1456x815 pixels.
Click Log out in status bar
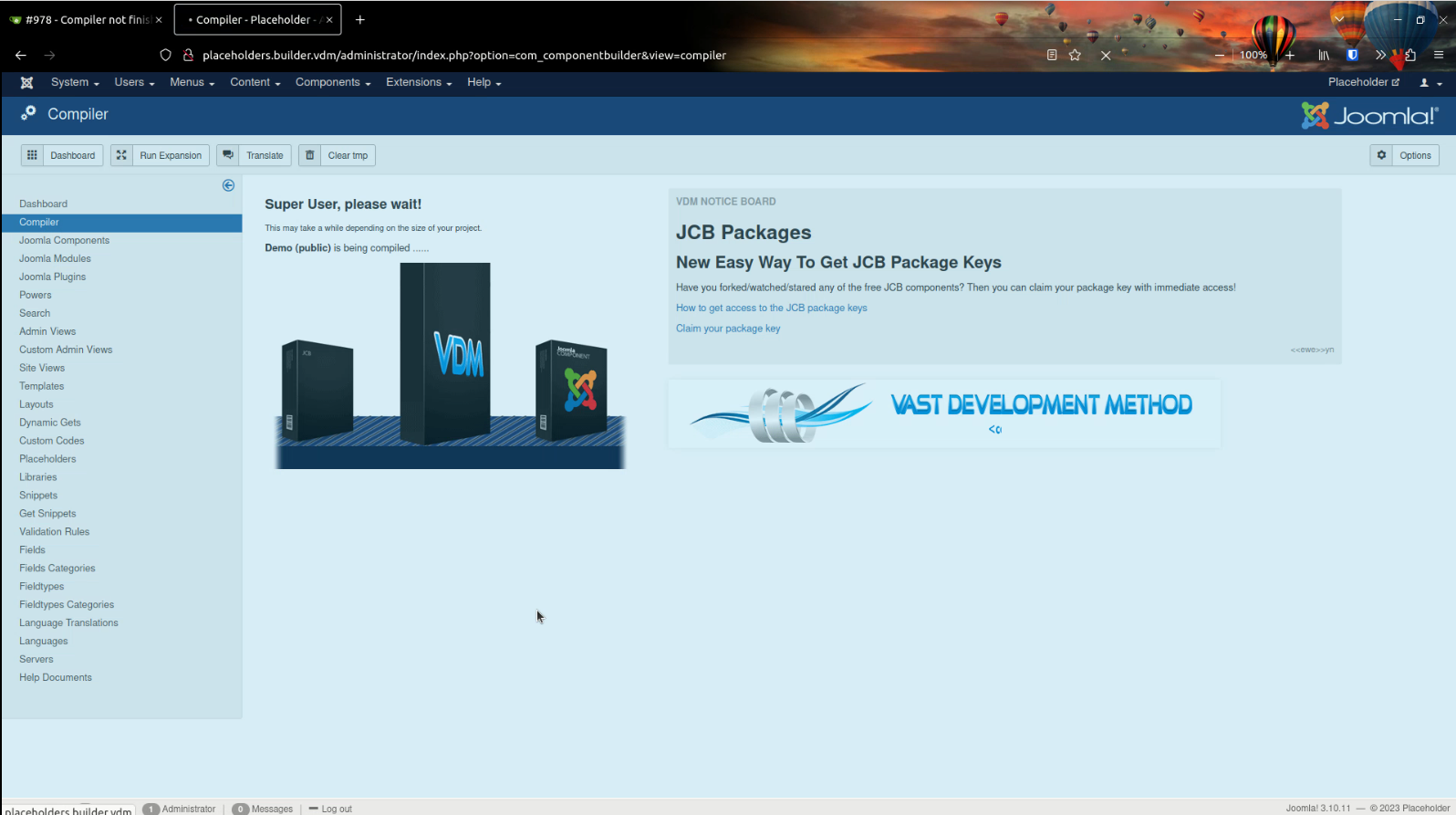pos(330,809)
